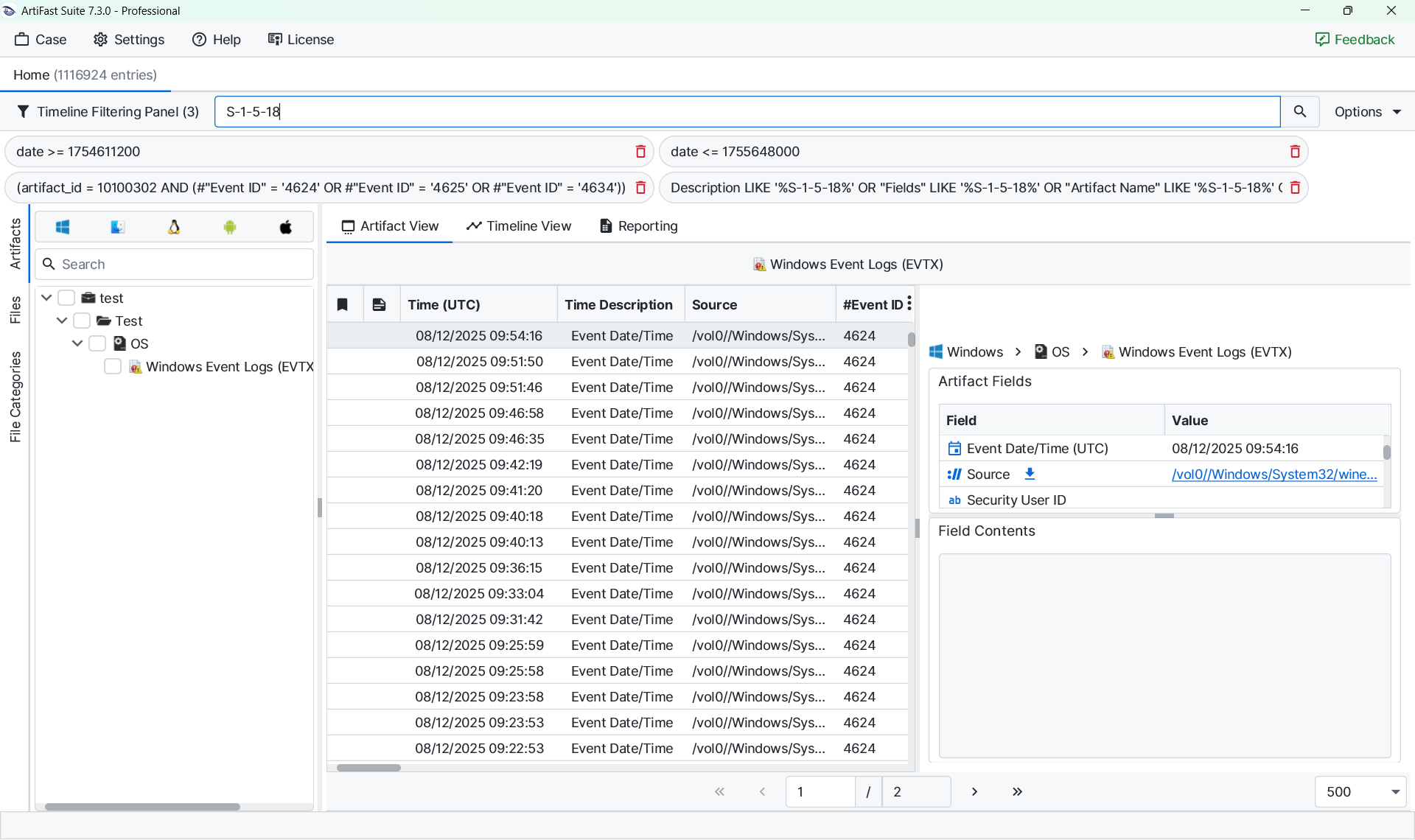Switch to Timeline View tab

519,226
